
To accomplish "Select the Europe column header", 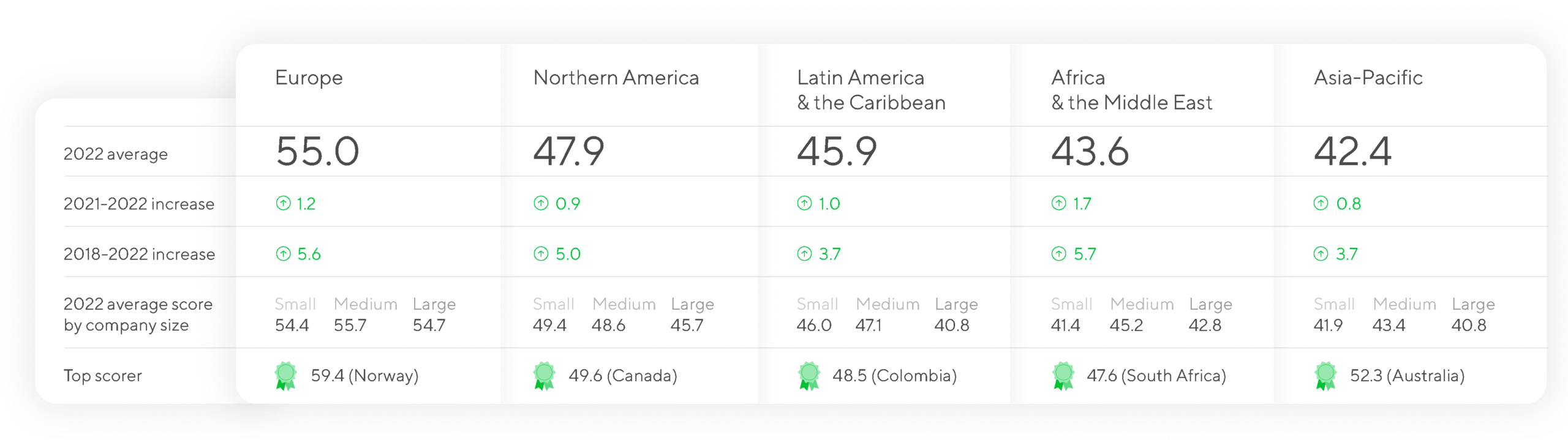I will click(309, 78).
